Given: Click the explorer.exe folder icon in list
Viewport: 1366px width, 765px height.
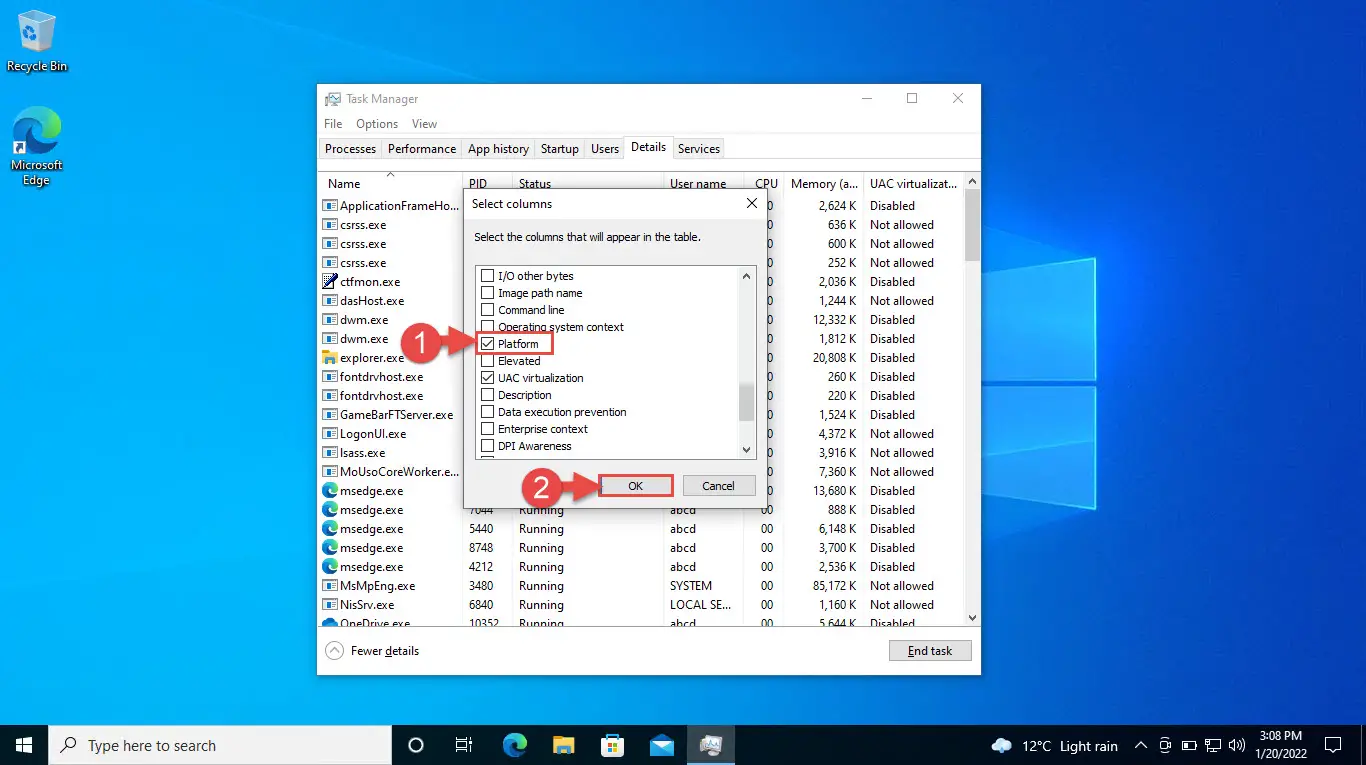Looking at the screenshot, I should pyautogui.click(x=330, y=358).
